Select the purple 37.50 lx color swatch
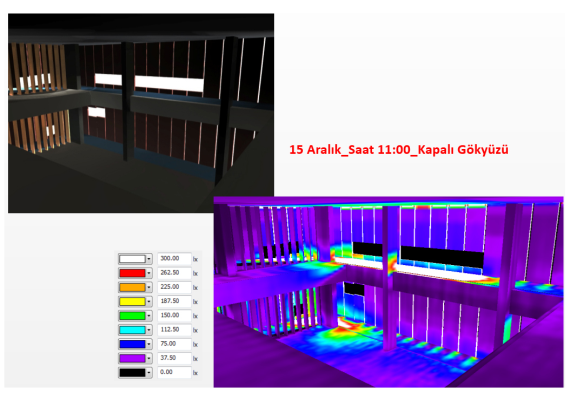 [132, 358]
